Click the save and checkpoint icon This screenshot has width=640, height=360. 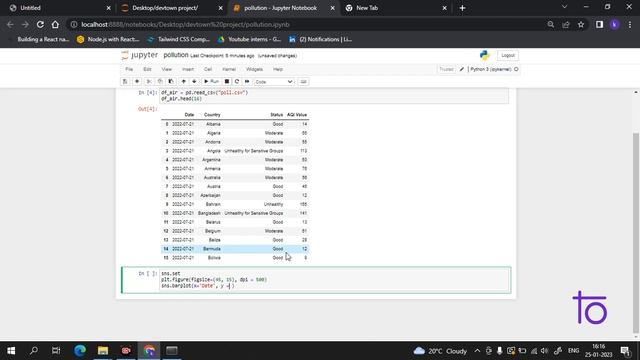[x=125, y=82]
